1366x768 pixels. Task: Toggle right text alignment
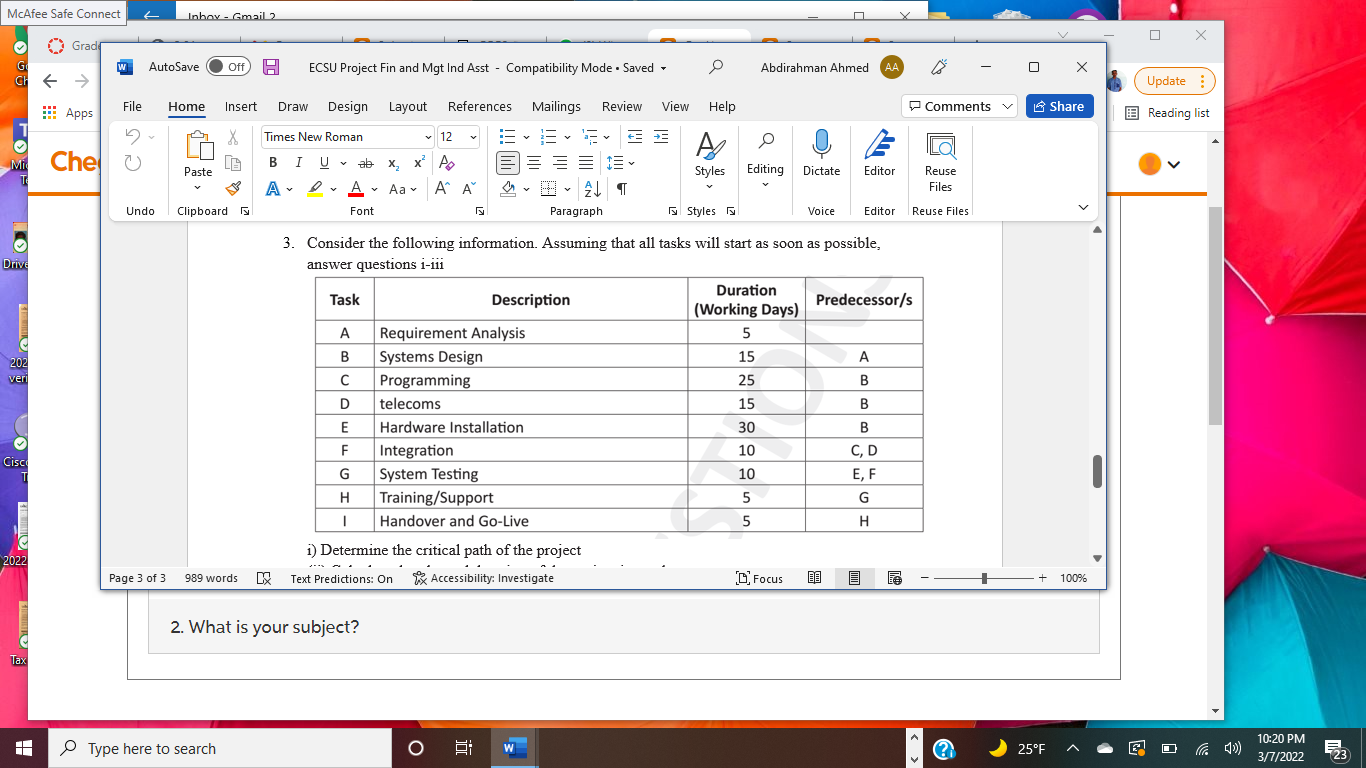(x=560, y=163)
